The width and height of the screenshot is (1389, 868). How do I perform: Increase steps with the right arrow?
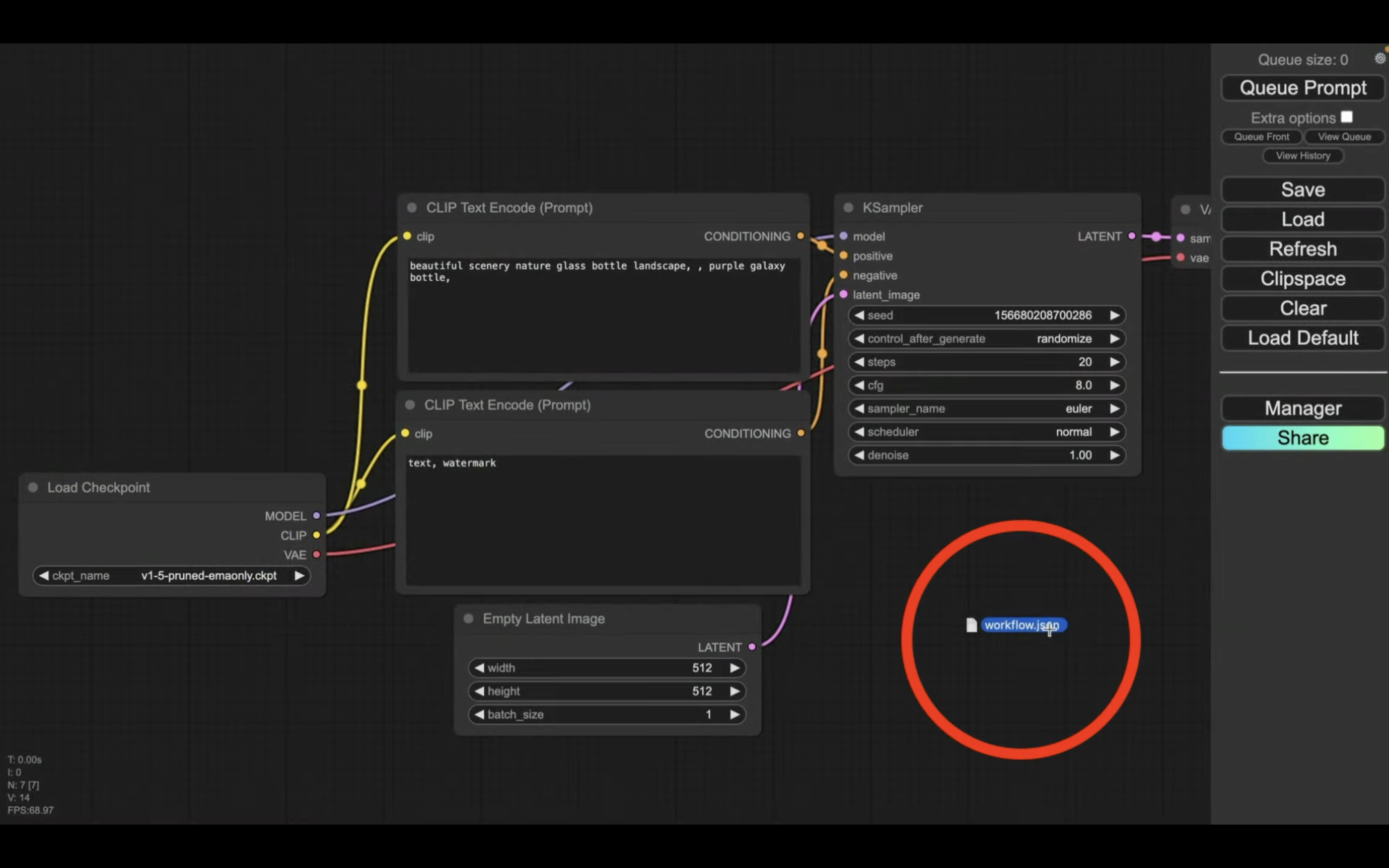(1115, 362)
